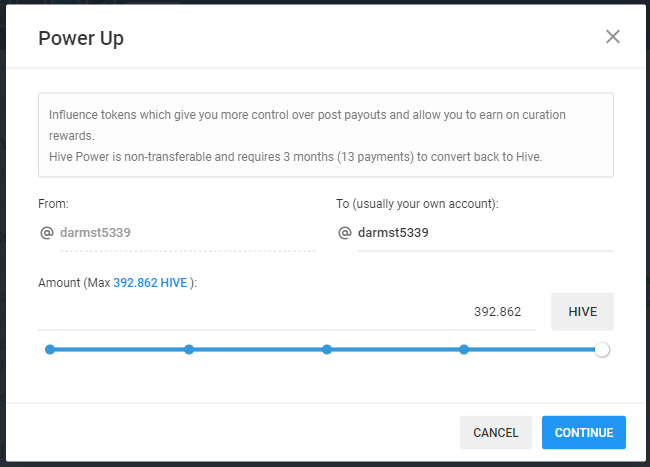Click the @ symbol beside To account
Viewport: 650px width, 467px height.
pyautogui.click(x=345, y=232)
